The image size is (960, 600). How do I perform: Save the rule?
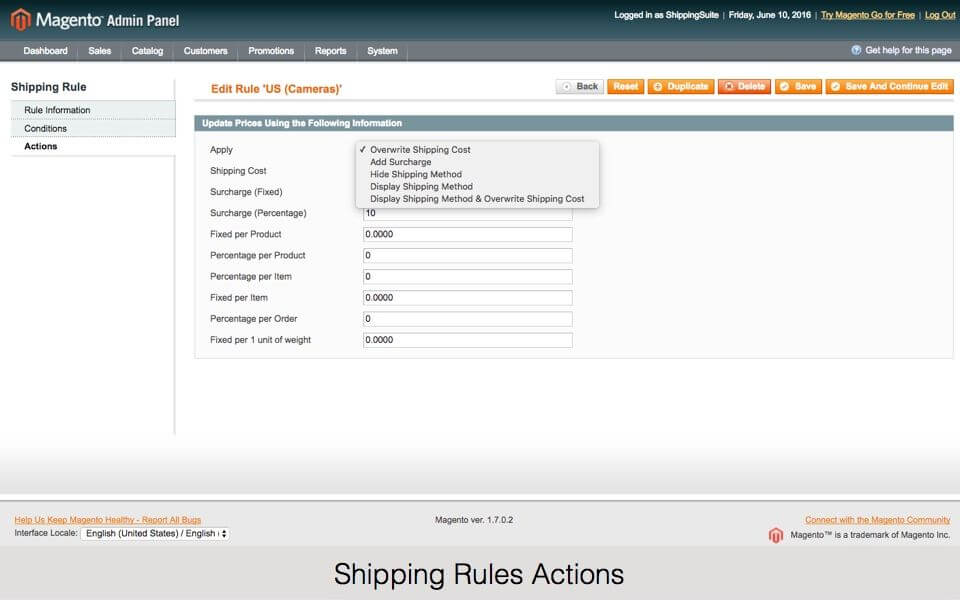[x=798, y=86]
